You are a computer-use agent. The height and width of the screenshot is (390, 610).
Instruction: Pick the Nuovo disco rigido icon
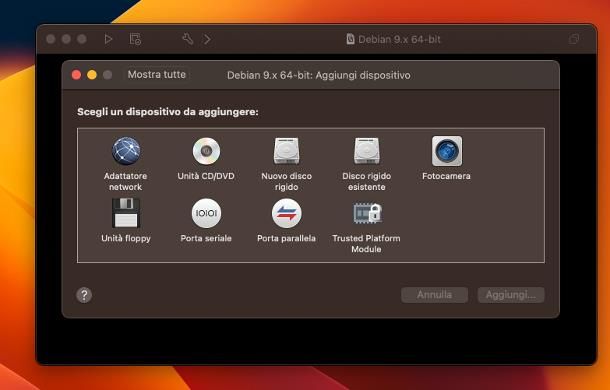pyautogui.click(x=286, y=151)
